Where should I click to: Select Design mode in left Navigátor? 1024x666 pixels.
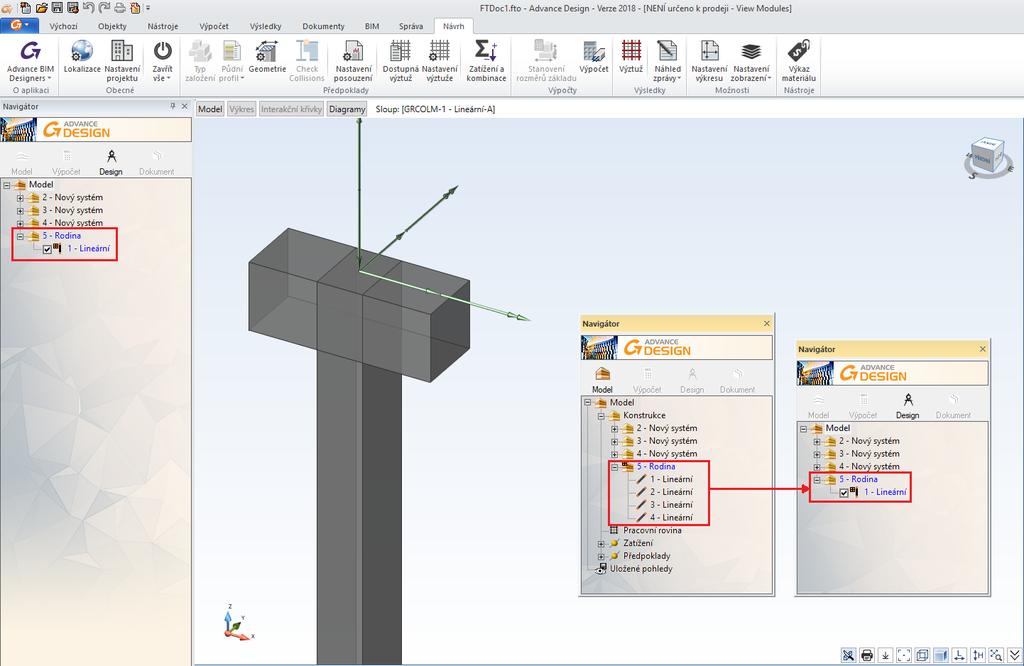pyautogui.click(x=111, y=162)
